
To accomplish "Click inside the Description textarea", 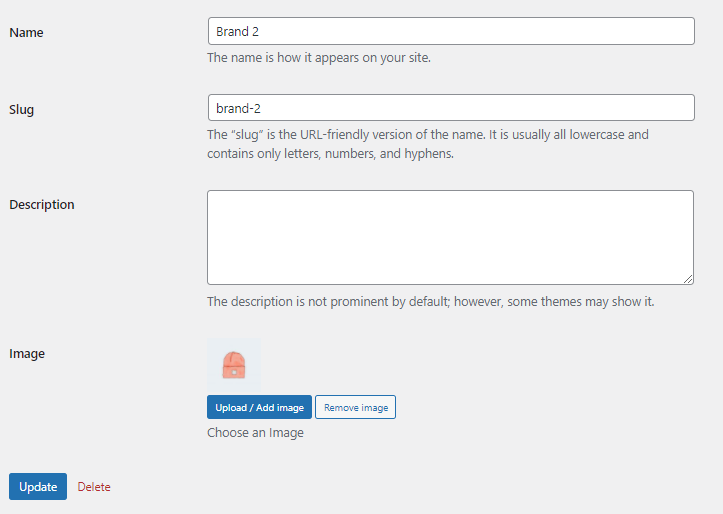I will tap(450, 237).
